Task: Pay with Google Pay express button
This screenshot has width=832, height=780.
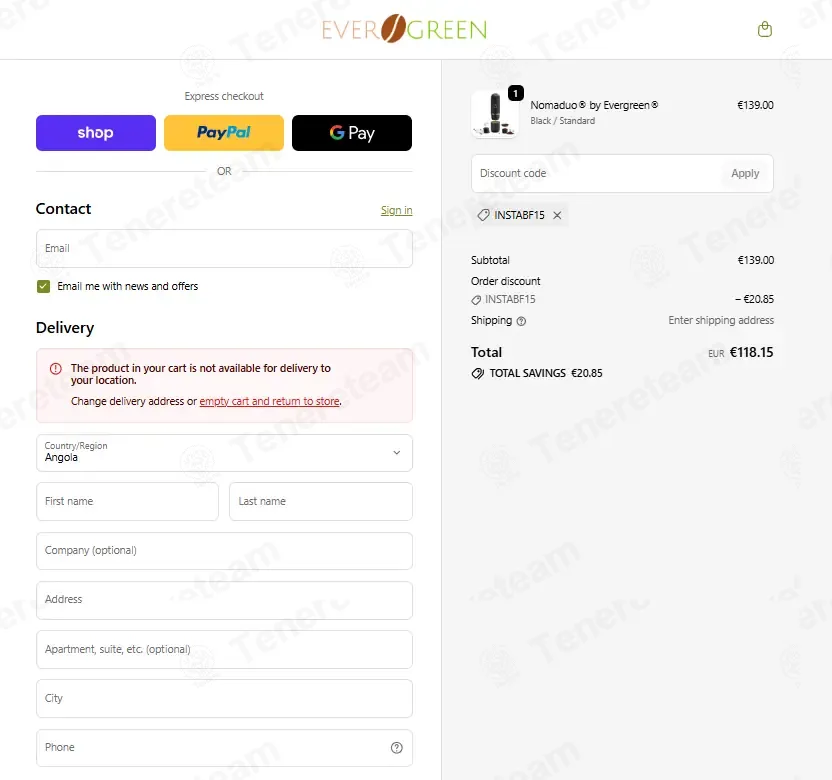Action: pyautogui.click(x=352, y=133)
